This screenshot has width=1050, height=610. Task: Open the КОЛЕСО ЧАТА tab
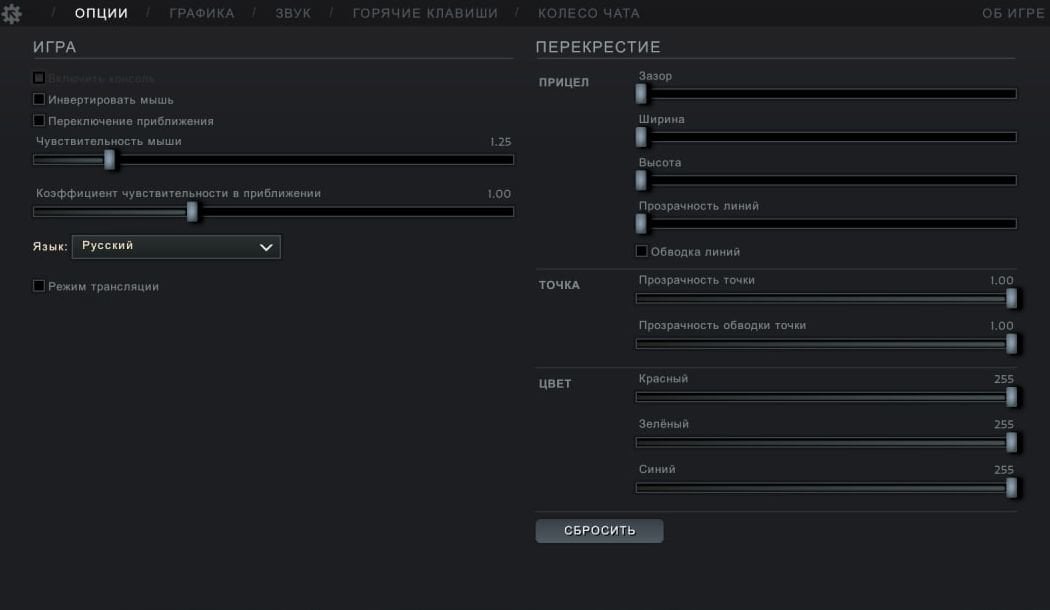[x=589, y=13]
